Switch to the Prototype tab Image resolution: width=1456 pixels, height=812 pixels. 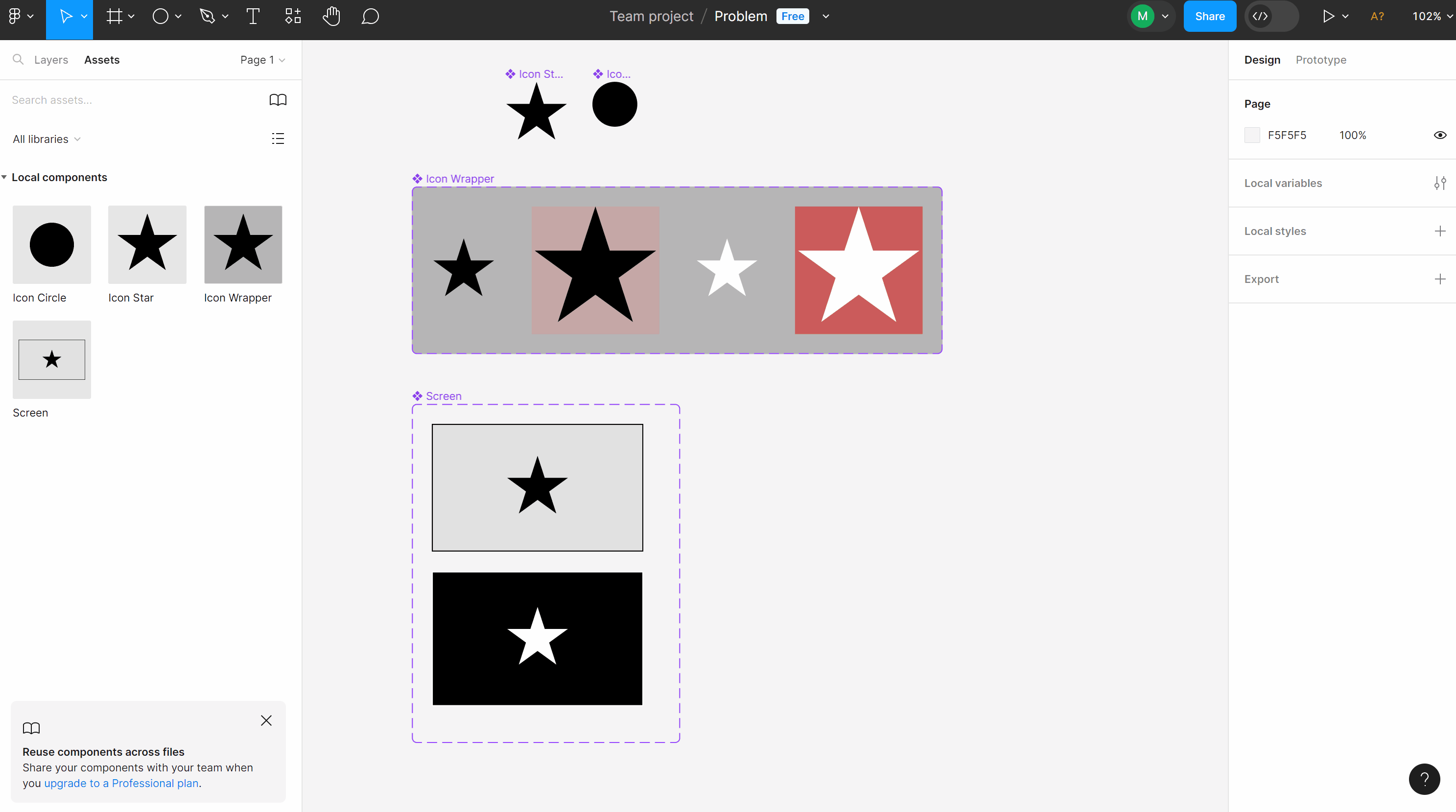(x=1321, y=60)
